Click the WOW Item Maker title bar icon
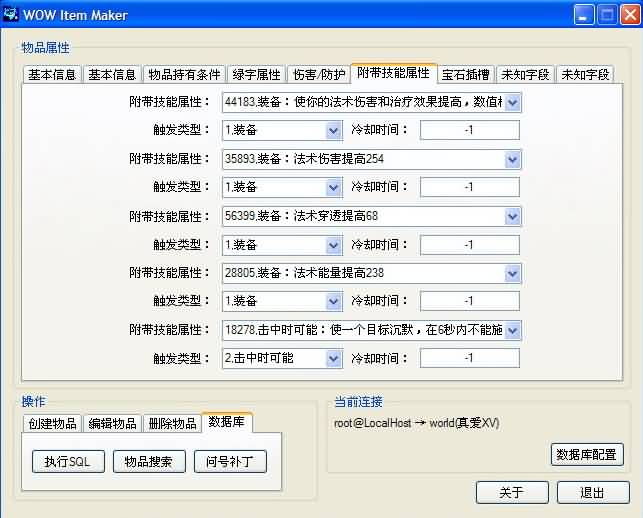The image size is (643, 518). pyautogui.click(x=10, y=14)
